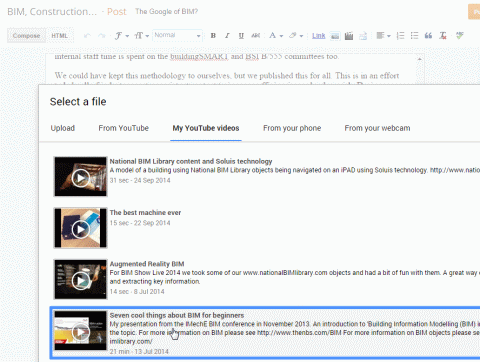Click the Link toolbar button
The height and width of the screenshot is (362, 480).
pyautogui.click(x=318, y=36)
